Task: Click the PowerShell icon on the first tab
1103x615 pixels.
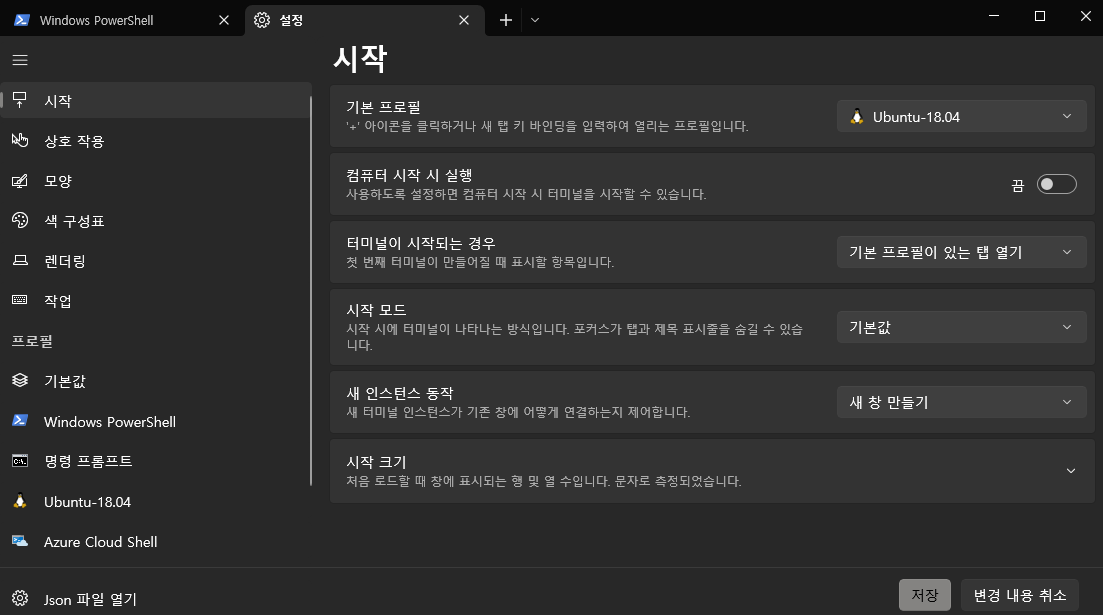Action: point(22,20)
